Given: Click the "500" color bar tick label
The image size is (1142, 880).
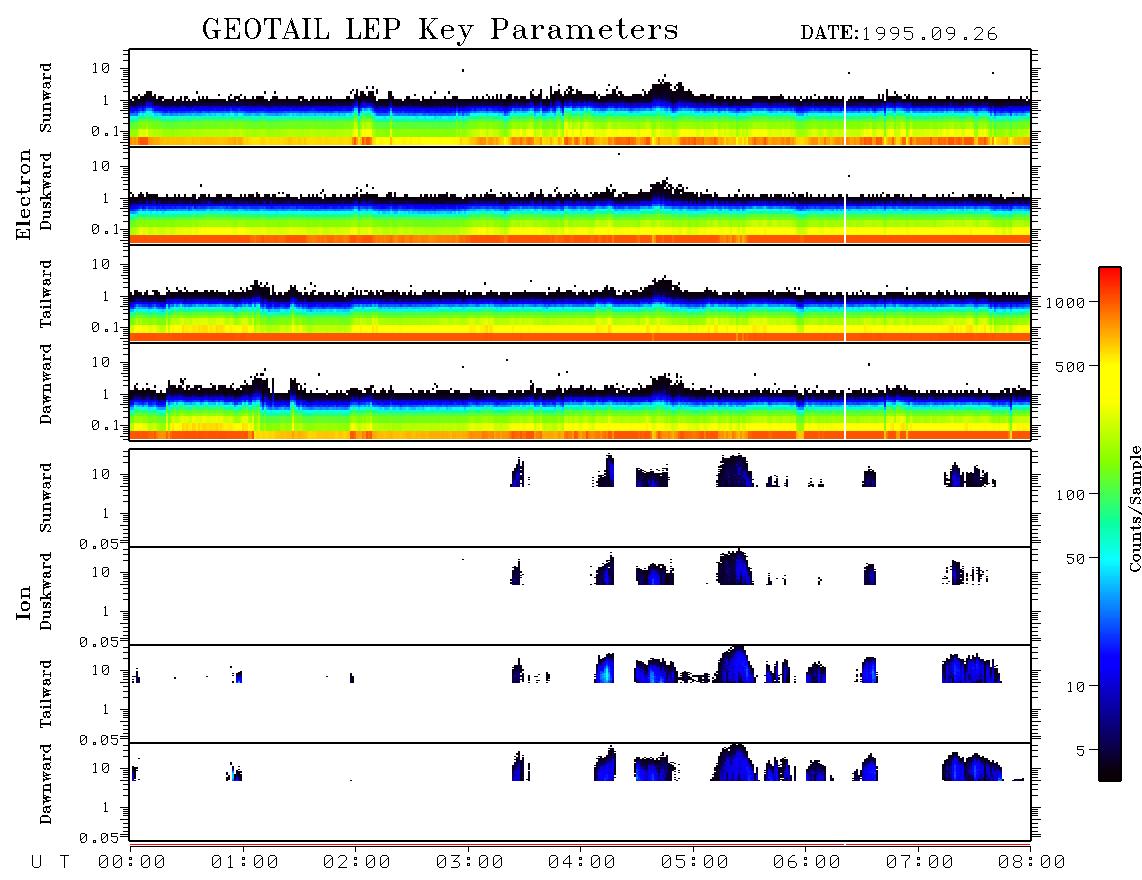Looking at the screenshot, I should tap(1069, 366).
